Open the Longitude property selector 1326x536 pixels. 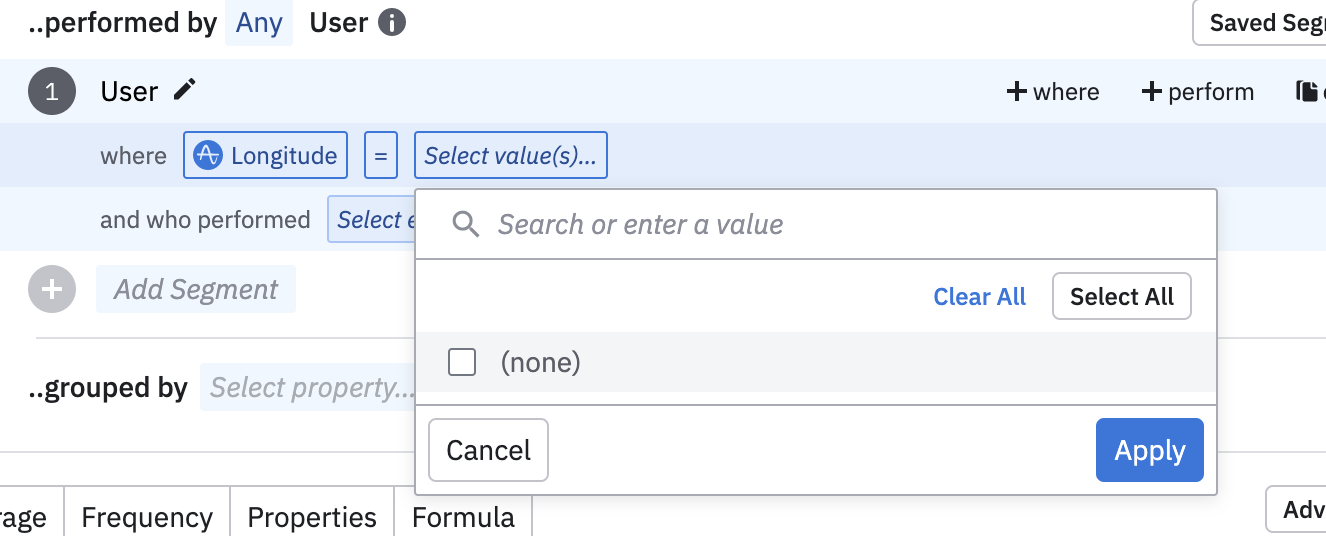(266, 155)
